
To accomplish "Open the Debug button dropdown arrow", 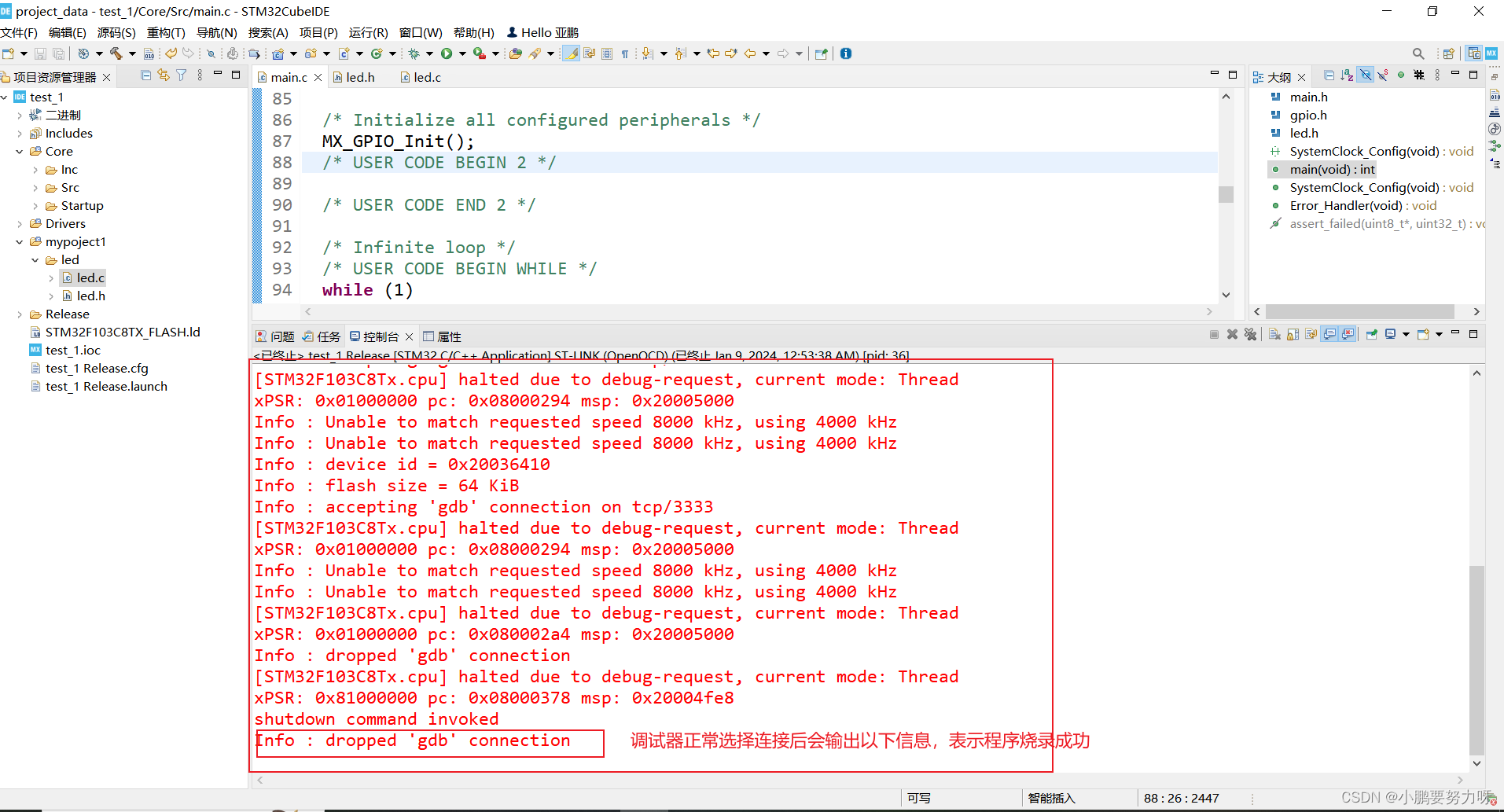I will tap(429, 53).
